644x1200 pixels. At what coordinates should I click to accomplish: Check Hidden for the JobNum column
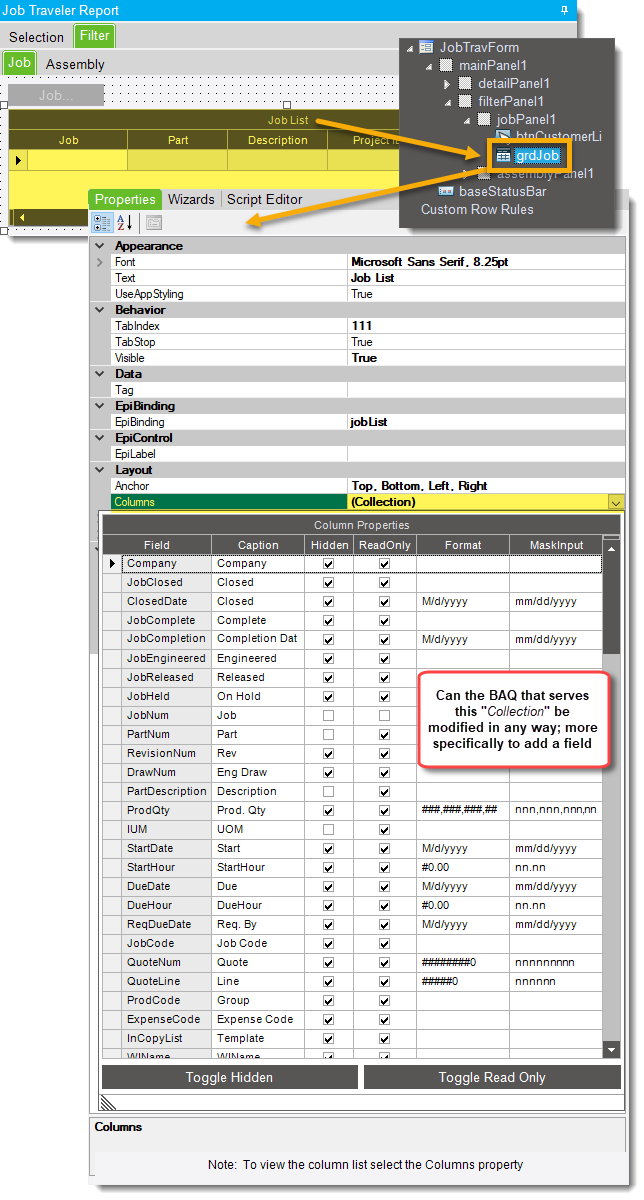click(x=328, y=716)
